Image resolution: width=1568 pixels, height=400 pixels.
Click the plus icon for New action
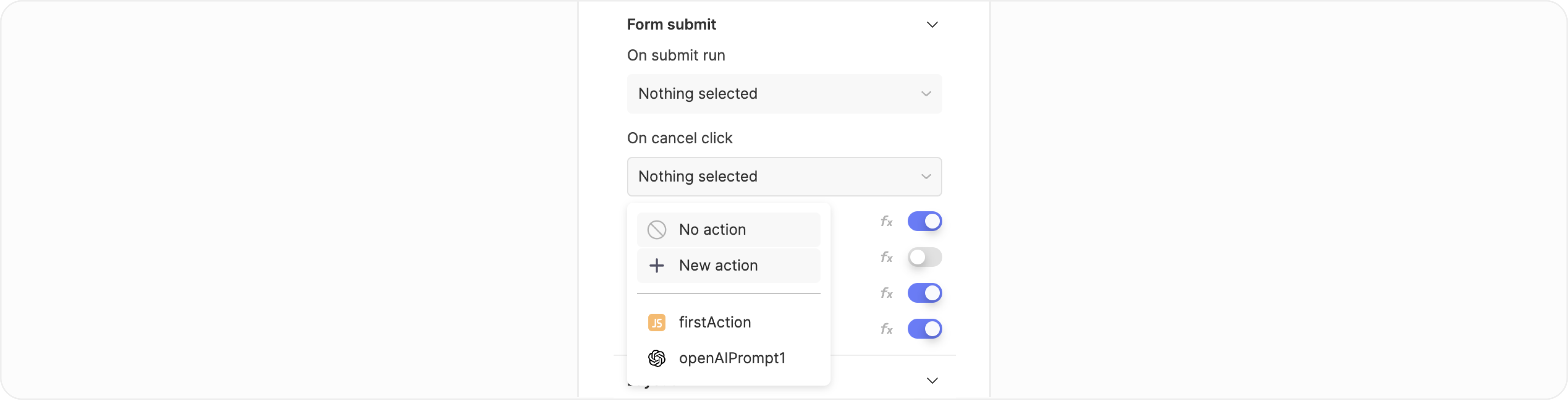pos(656,266)
